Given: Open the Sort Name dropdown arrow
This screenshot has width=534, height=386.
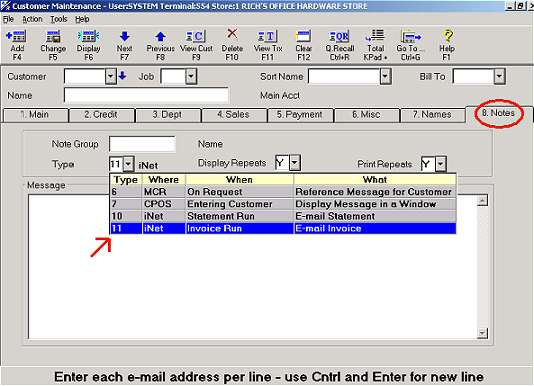Looking at the screenshot, I should point(385,76).
